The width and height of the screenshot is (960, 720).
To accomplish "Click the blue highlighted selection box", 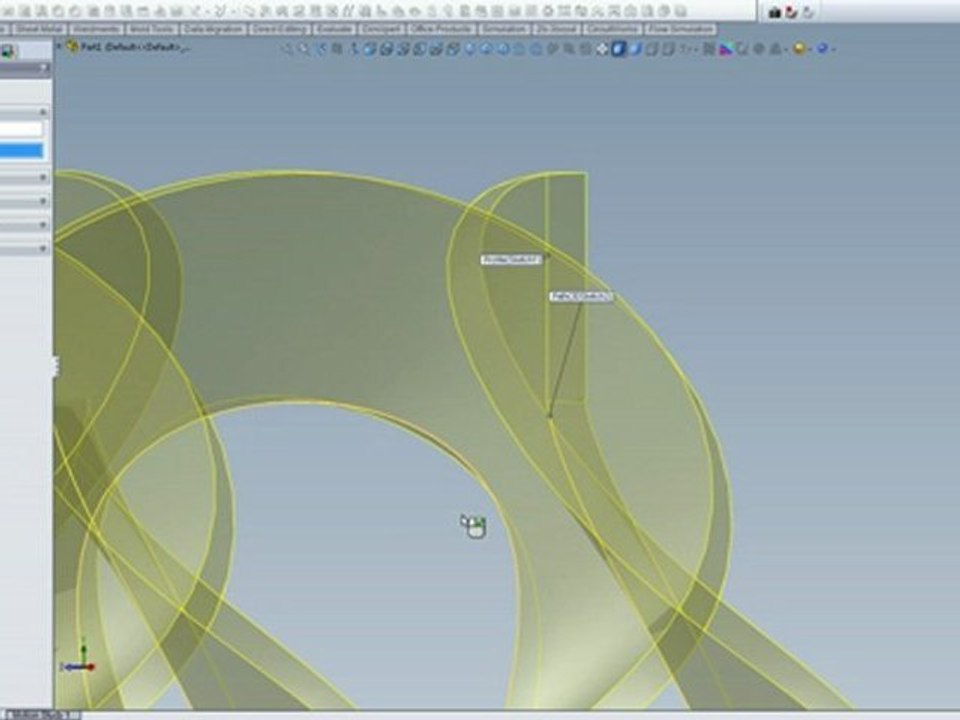I will [x=21, y=151].
